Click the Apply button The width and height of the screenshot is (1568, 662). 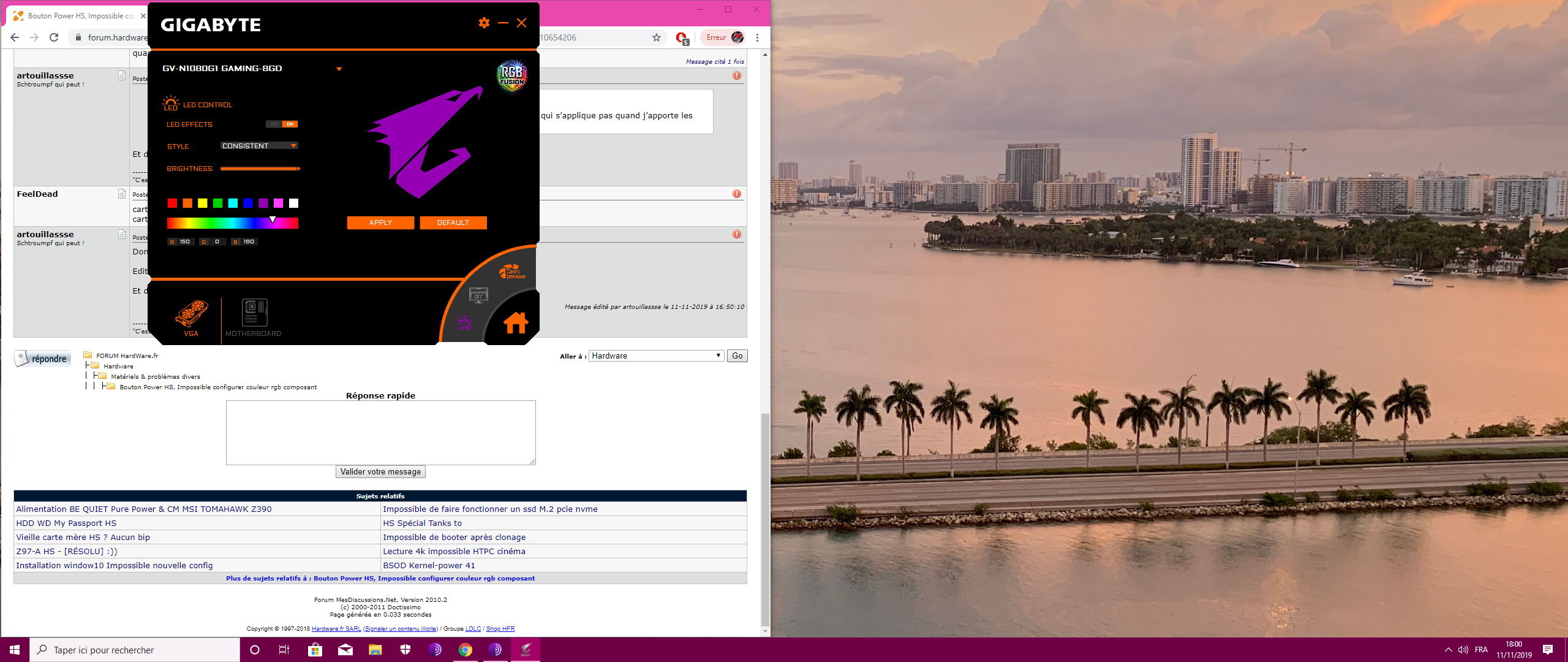[380, 223]
